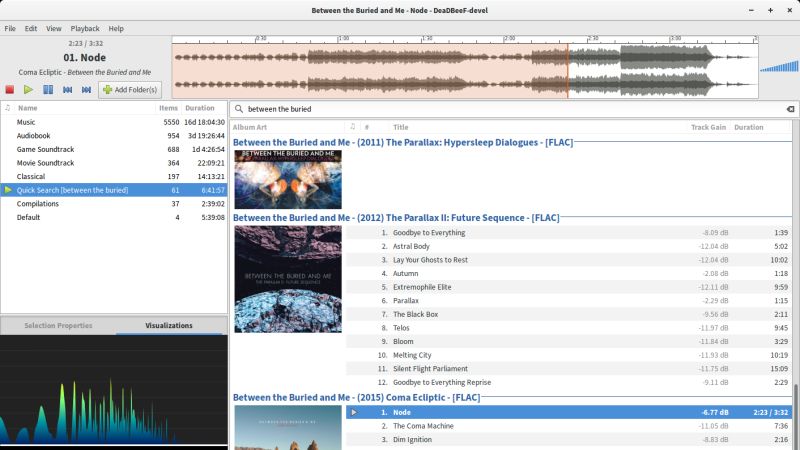
Task: Click the Hypersleep Dialogues album cover
Action: [288, 179]
